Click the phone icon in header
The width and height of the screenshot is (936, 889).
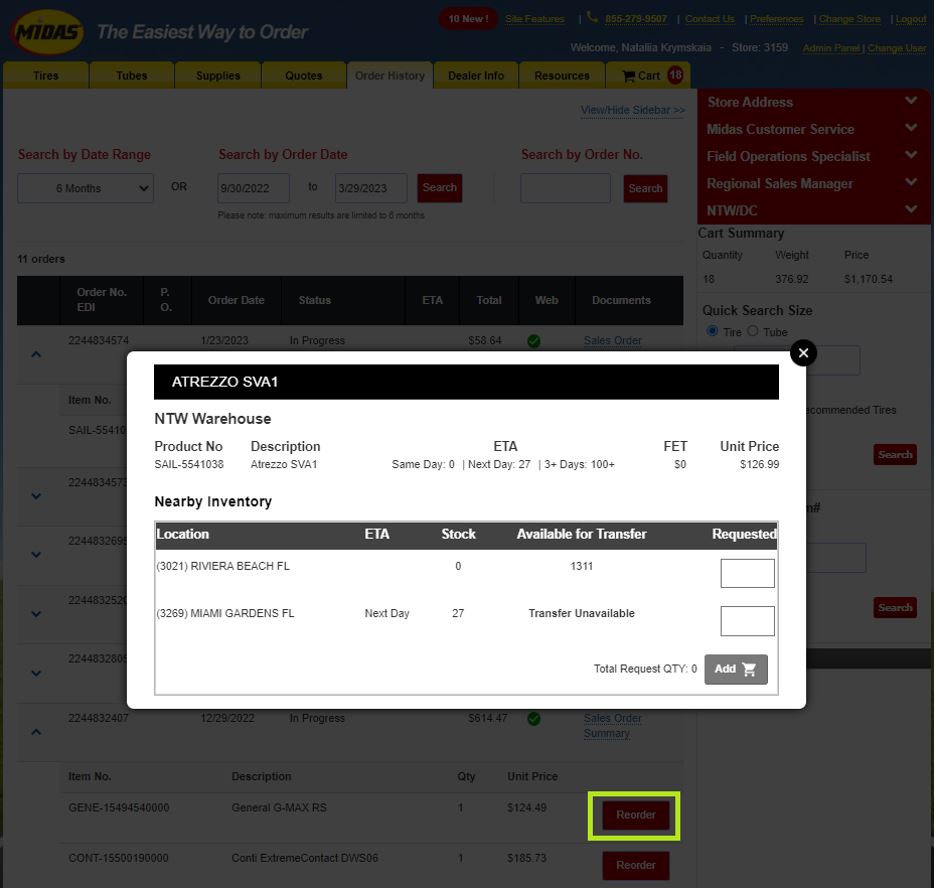(592, 17)
